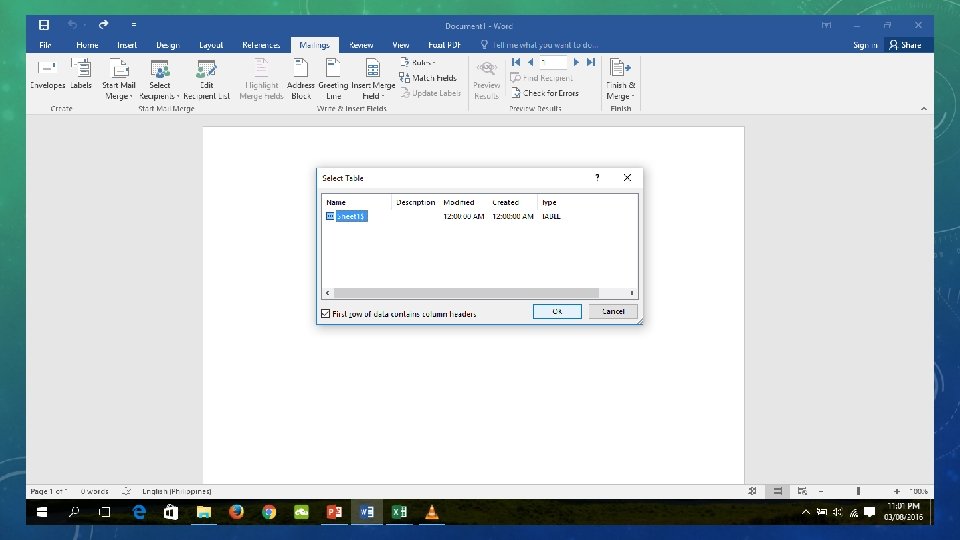
Task: Click the Help question mark in Select Table dialog
Action: (597, 178)
